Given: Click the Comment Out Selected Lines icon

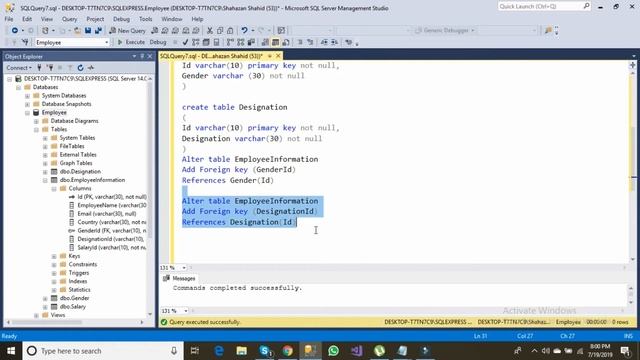Looking at the screenshot, I should pos(300,42).
